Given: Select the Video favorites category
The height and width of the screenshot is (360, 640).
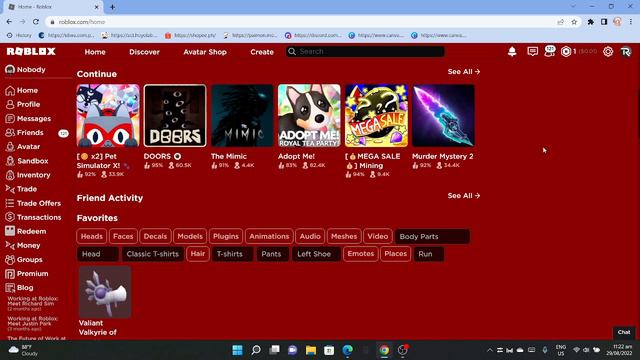Looking at the screenshot, I should tap(378, 236).
